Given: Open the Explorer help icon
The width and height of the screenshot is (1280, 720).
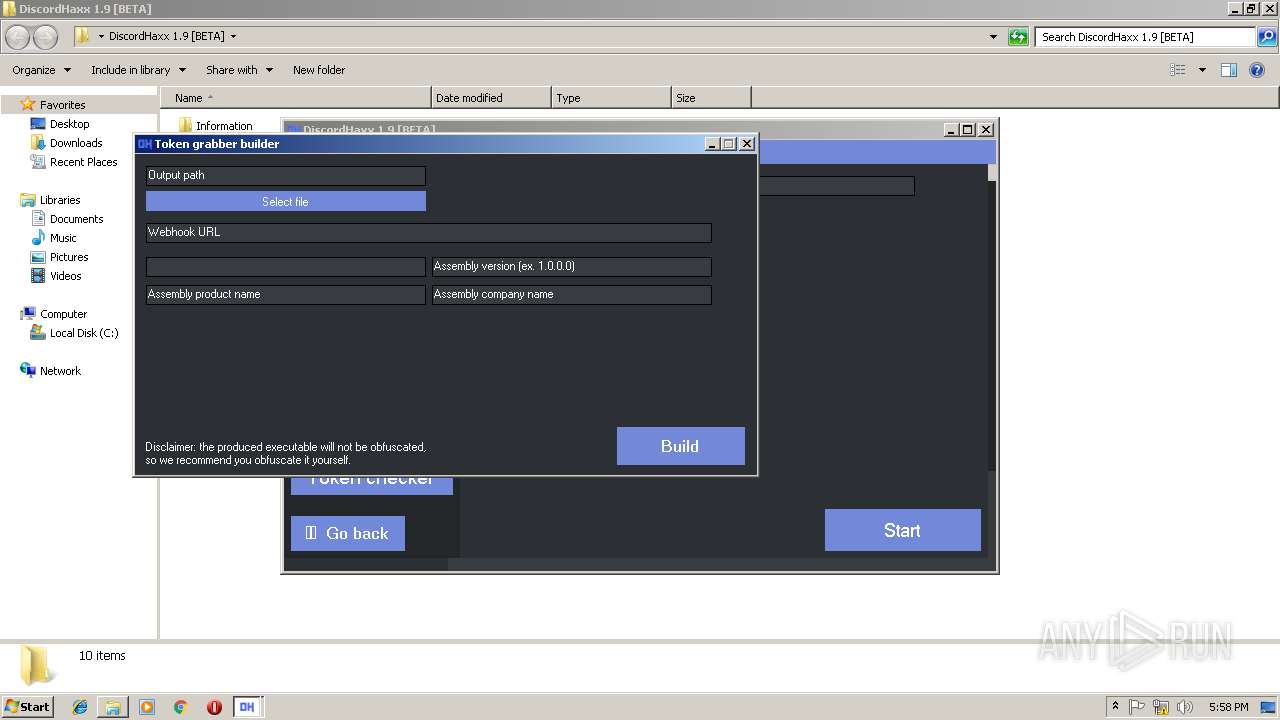Looking at the screenshot, I should (1258, 70).
